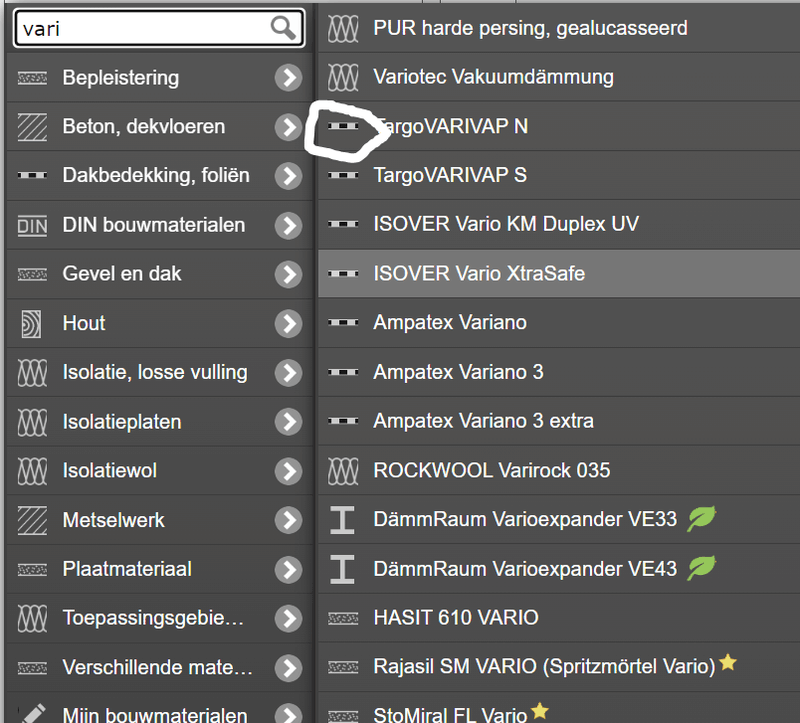The width and height of the screenshot is (800, 723).
Task: Click the DIN icon beside DIN bouwmaterialen
Action: 33,225
